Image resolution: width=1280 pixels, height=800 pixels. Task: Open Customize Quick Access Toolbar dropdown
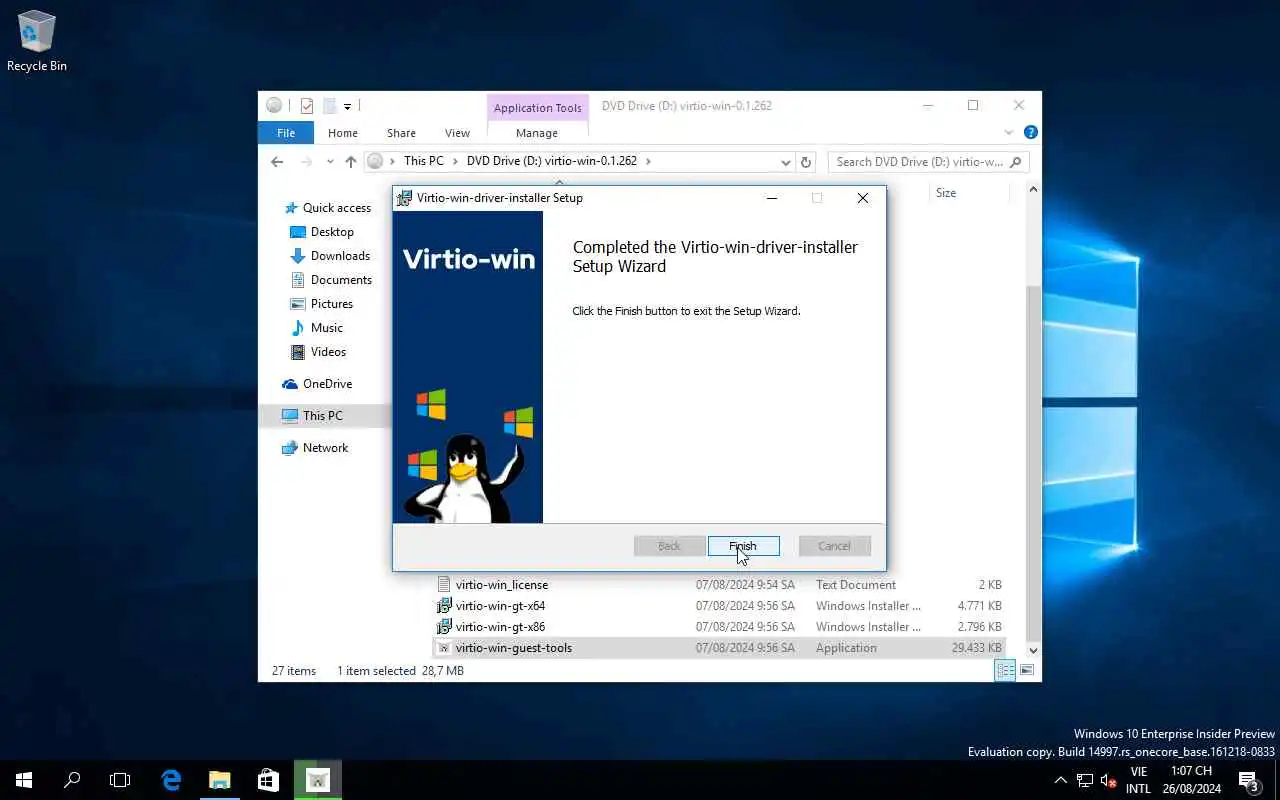[x=347, y=106]
